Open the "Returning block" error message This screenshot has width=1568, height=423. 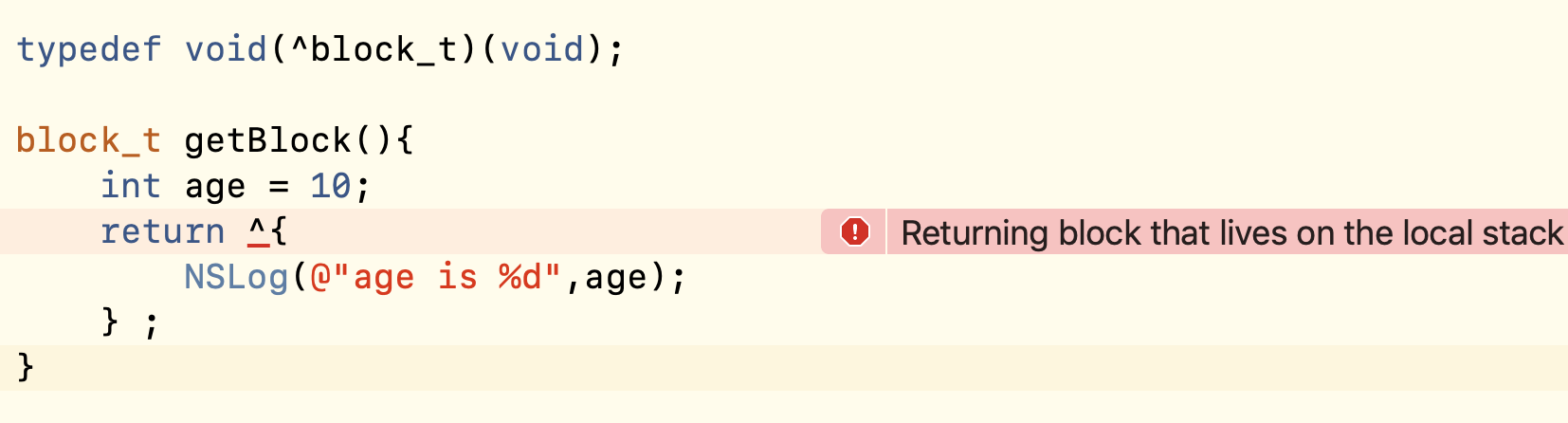coord(1231,232)
